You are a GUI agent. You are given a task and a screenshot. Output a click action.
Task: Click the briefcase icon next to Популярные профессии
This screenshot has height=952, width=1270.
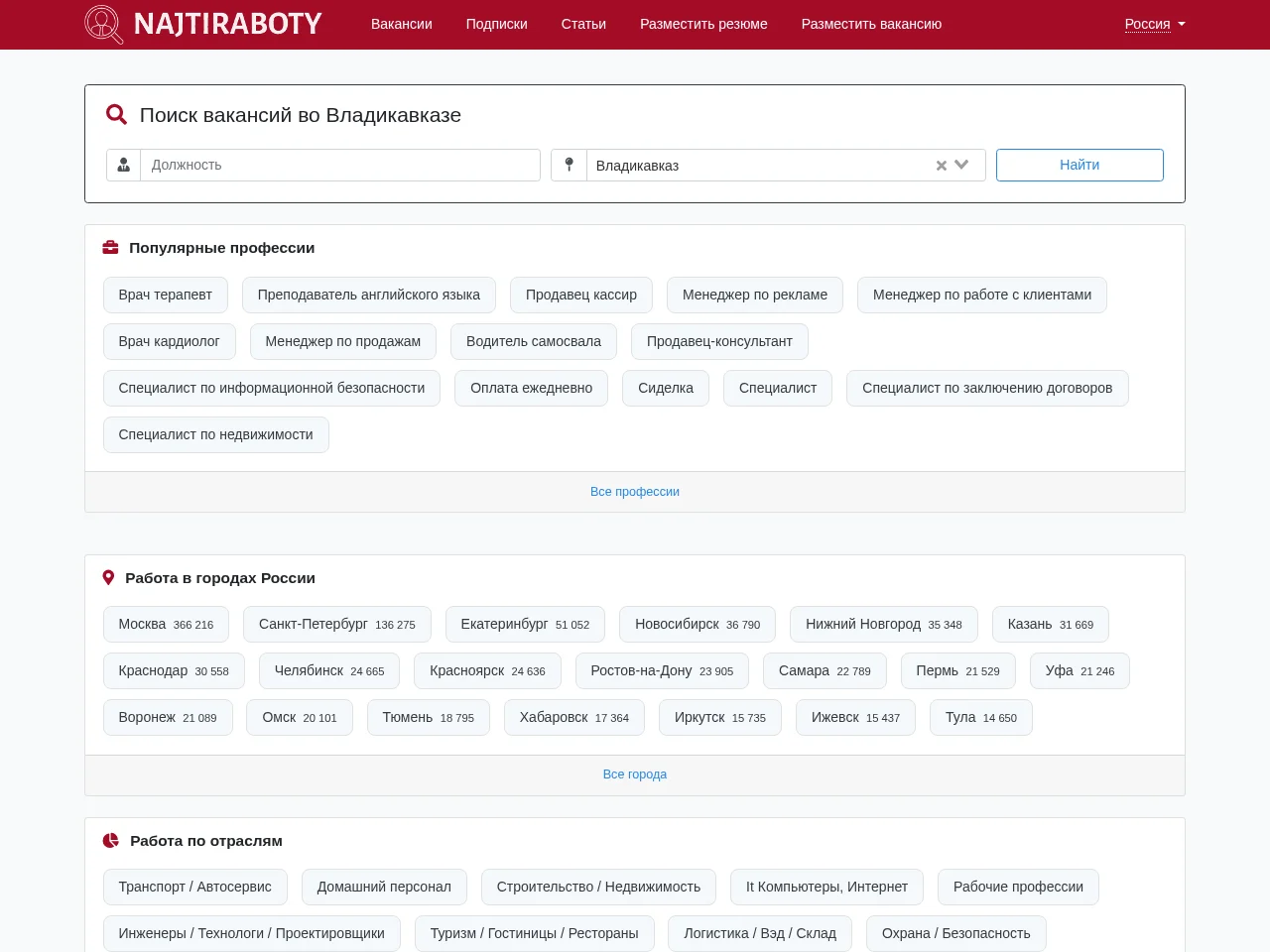111,248
